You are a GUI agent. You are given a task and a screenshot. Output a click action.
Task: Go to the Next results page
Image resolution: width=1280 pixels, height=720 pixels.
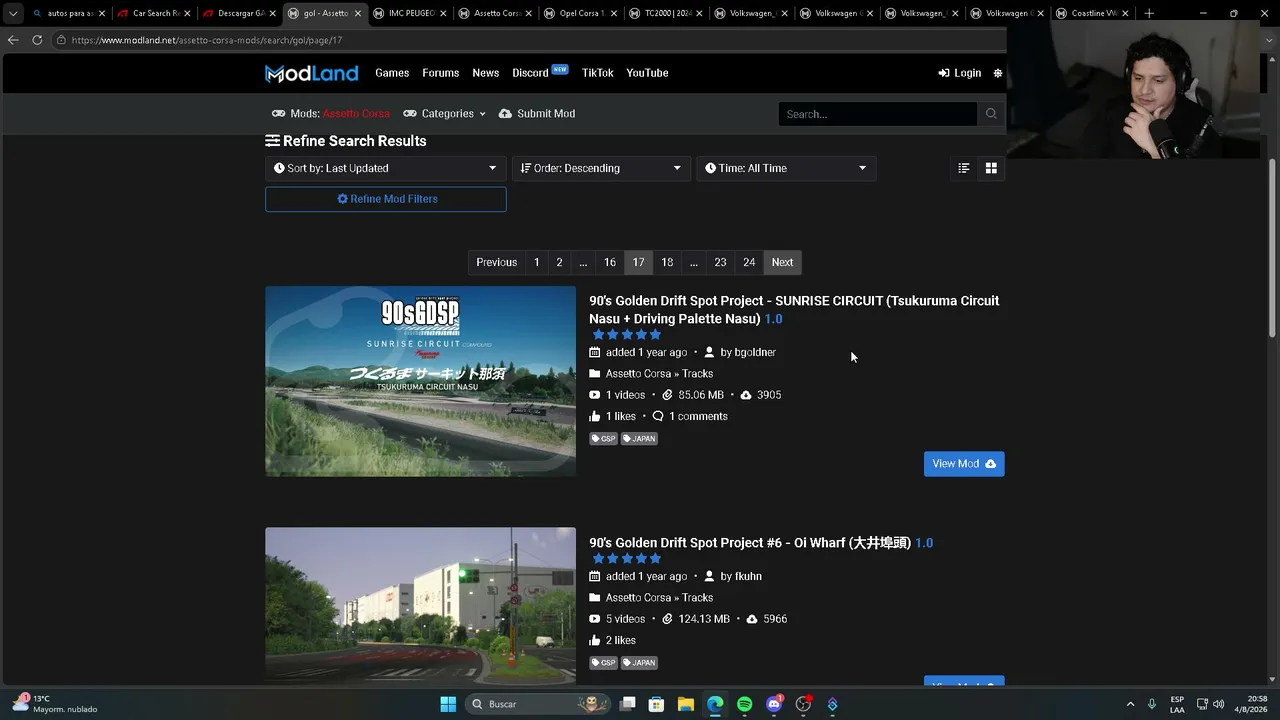point(782,262)
